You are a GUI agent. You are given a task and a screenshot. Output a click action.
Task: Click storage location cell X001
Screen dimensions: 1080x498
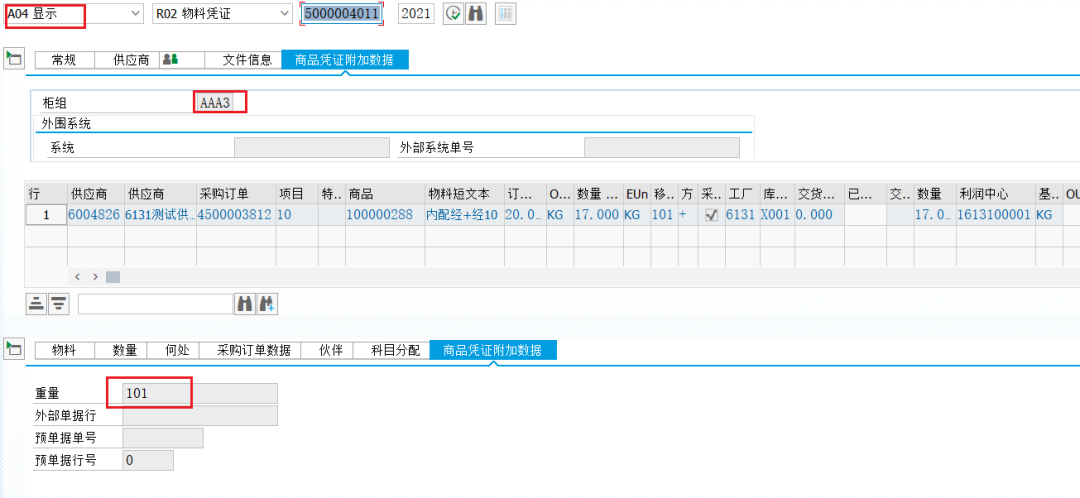[x=777, y=215]
